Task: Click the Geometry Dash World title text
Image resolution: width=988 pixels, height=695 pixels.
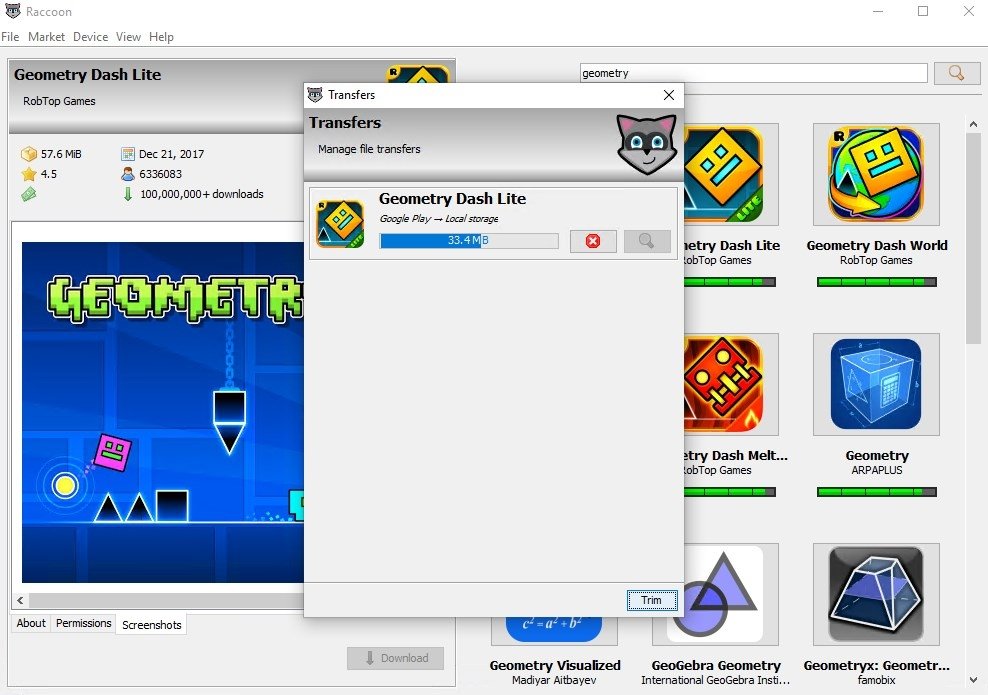Action: pyautogui.click(x=876, y=245)
